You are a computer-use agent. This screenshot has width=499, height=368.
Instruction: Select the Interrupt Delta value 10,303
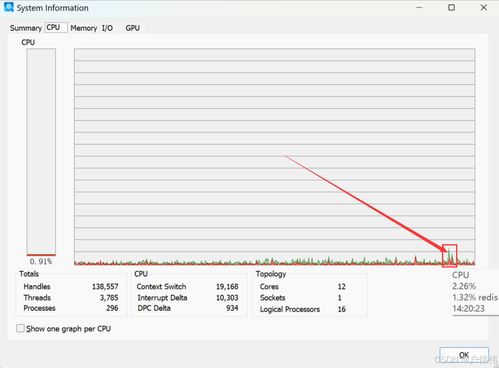coord(227,298)
